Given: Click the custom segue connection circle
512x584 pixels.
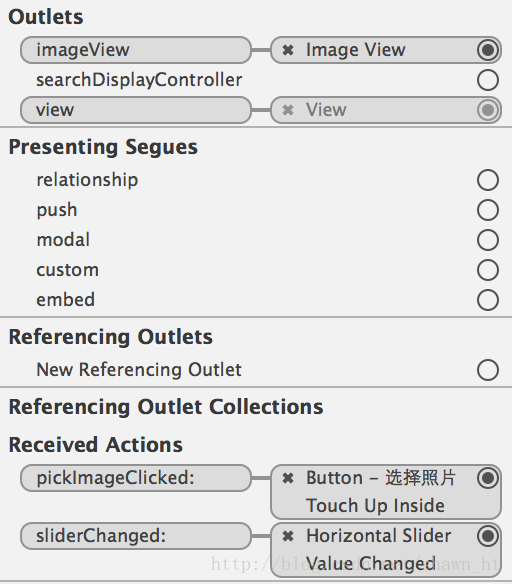Looking at the screenshot, I should [x=488, y=270].
